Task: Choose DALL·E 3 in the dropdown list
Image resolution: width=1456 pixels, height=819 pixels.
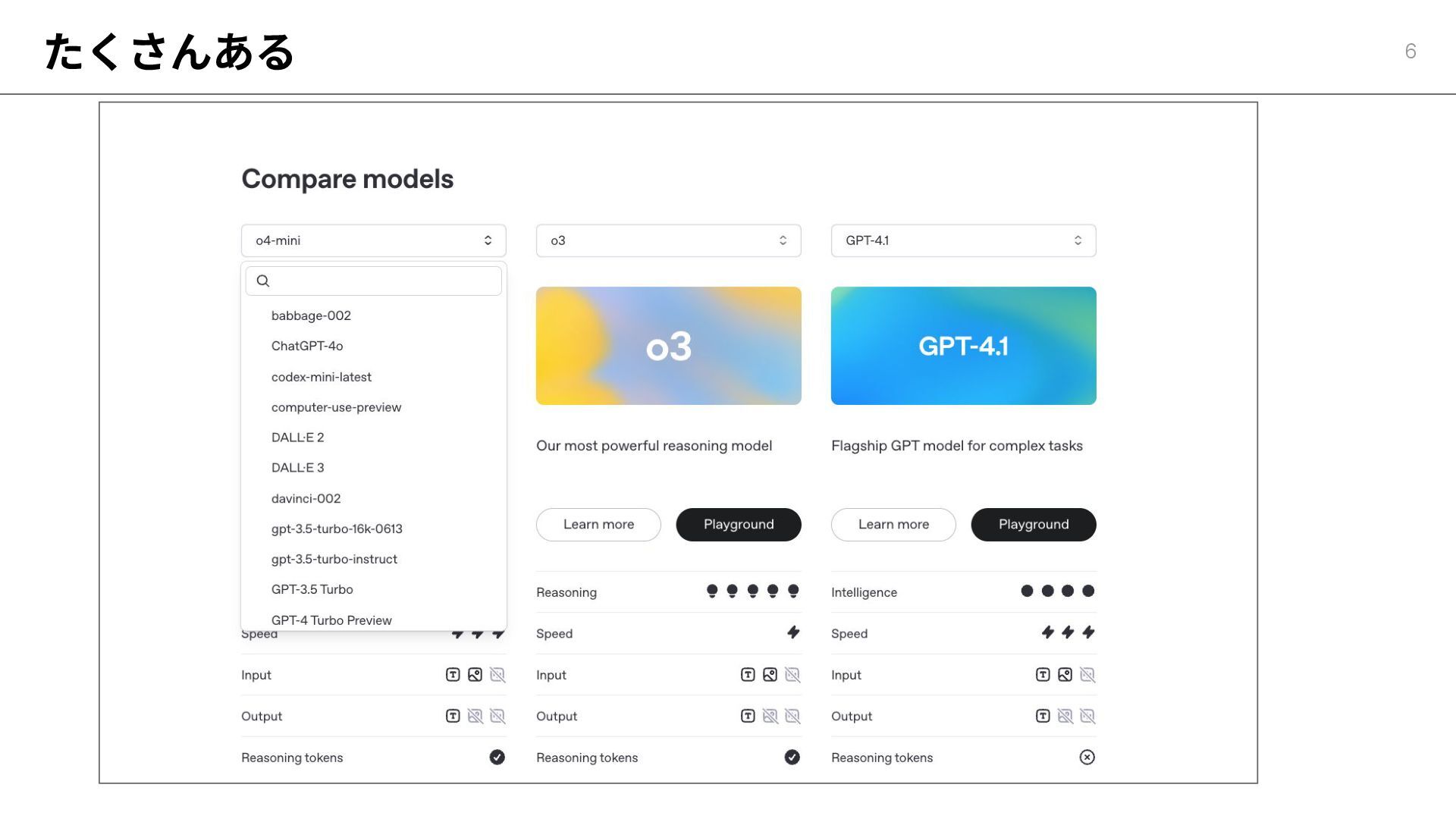Action: point(297,468)
